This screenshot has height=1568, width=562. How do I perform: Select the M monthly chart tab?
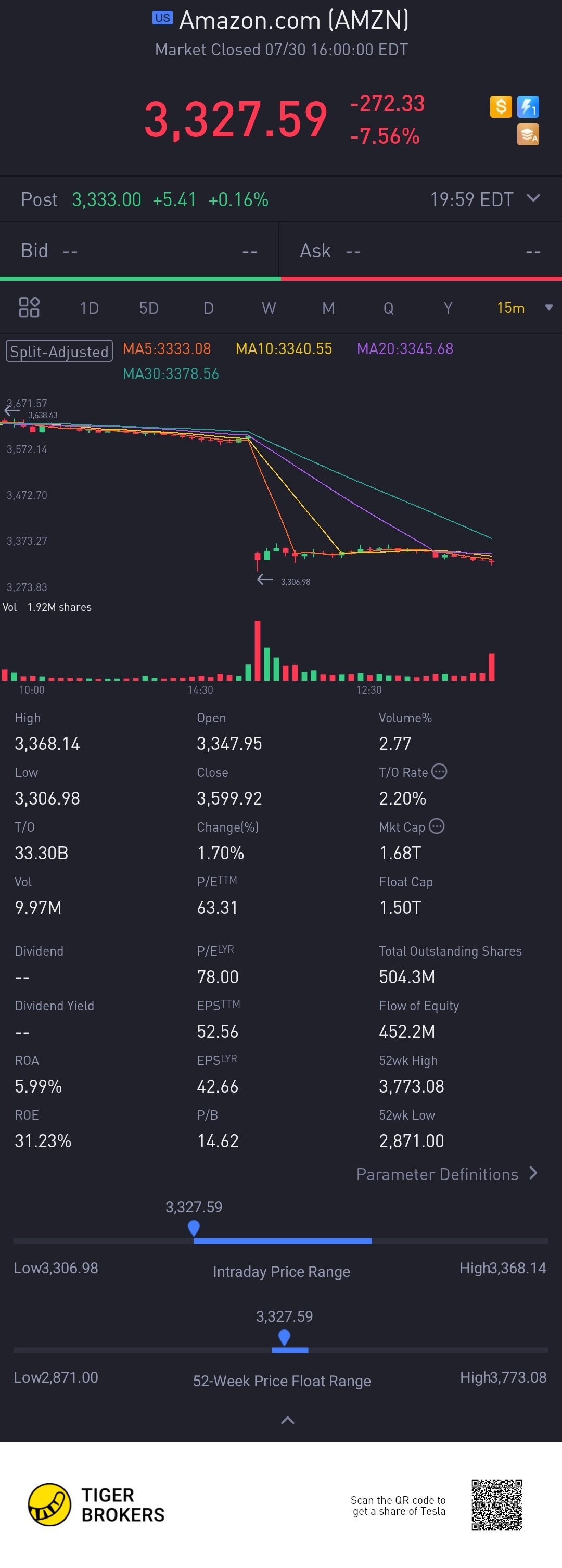click(328, 308)
